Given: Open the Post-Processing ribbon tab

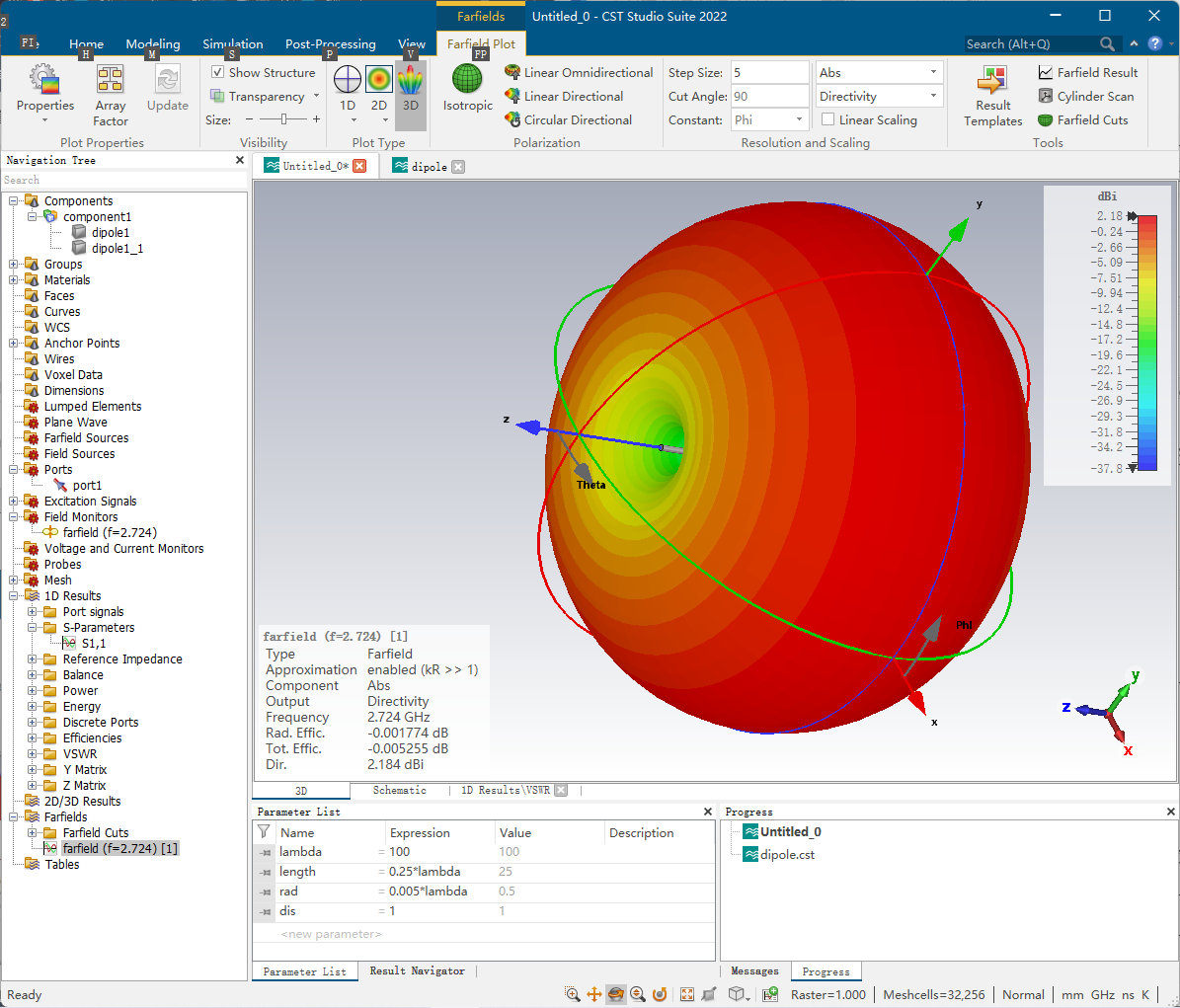Looking at the screenshot, I should [x=331, y=43].
